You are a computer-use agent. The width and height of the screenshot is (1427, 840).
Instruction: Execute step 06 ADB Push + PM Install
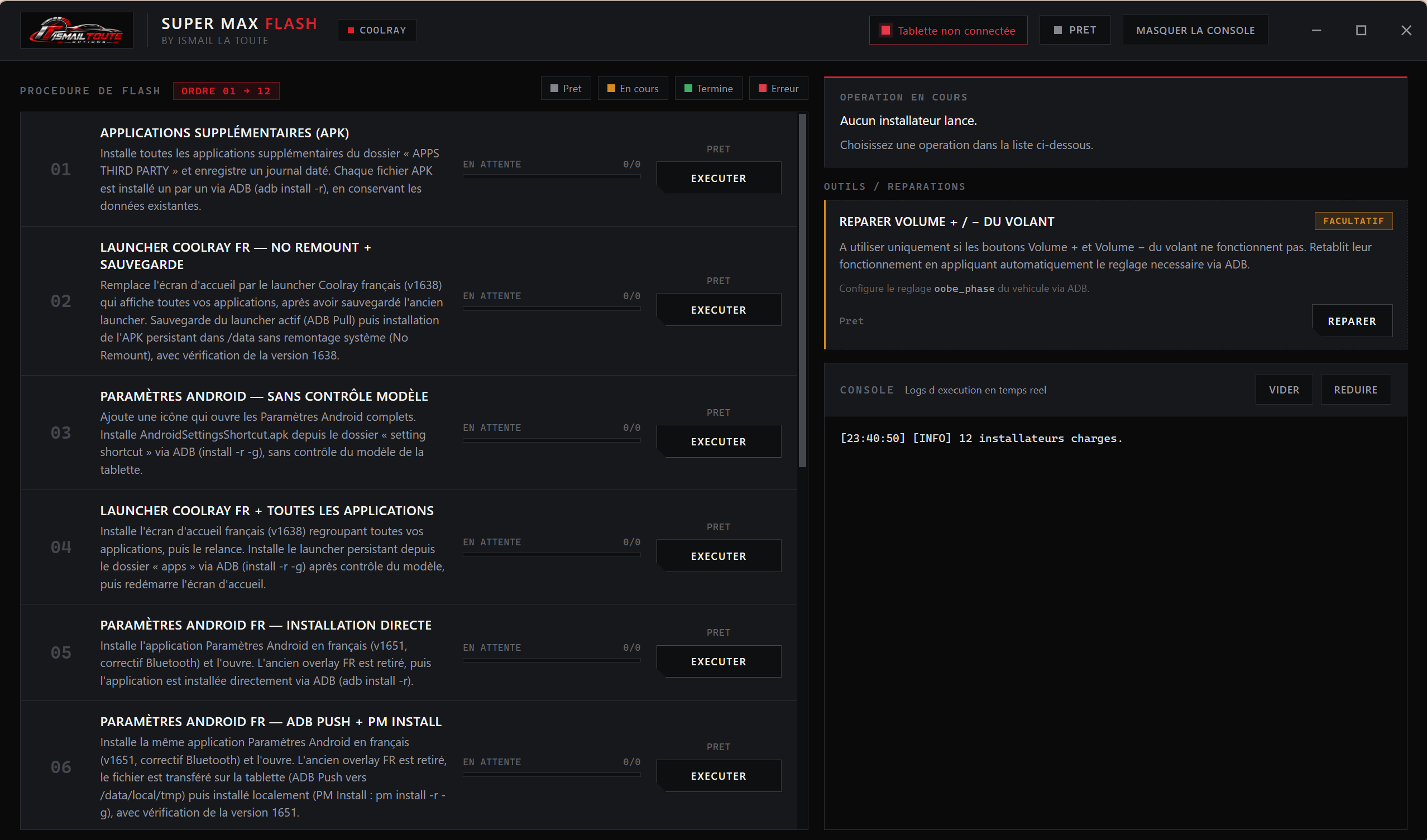[x=719, y=776]
